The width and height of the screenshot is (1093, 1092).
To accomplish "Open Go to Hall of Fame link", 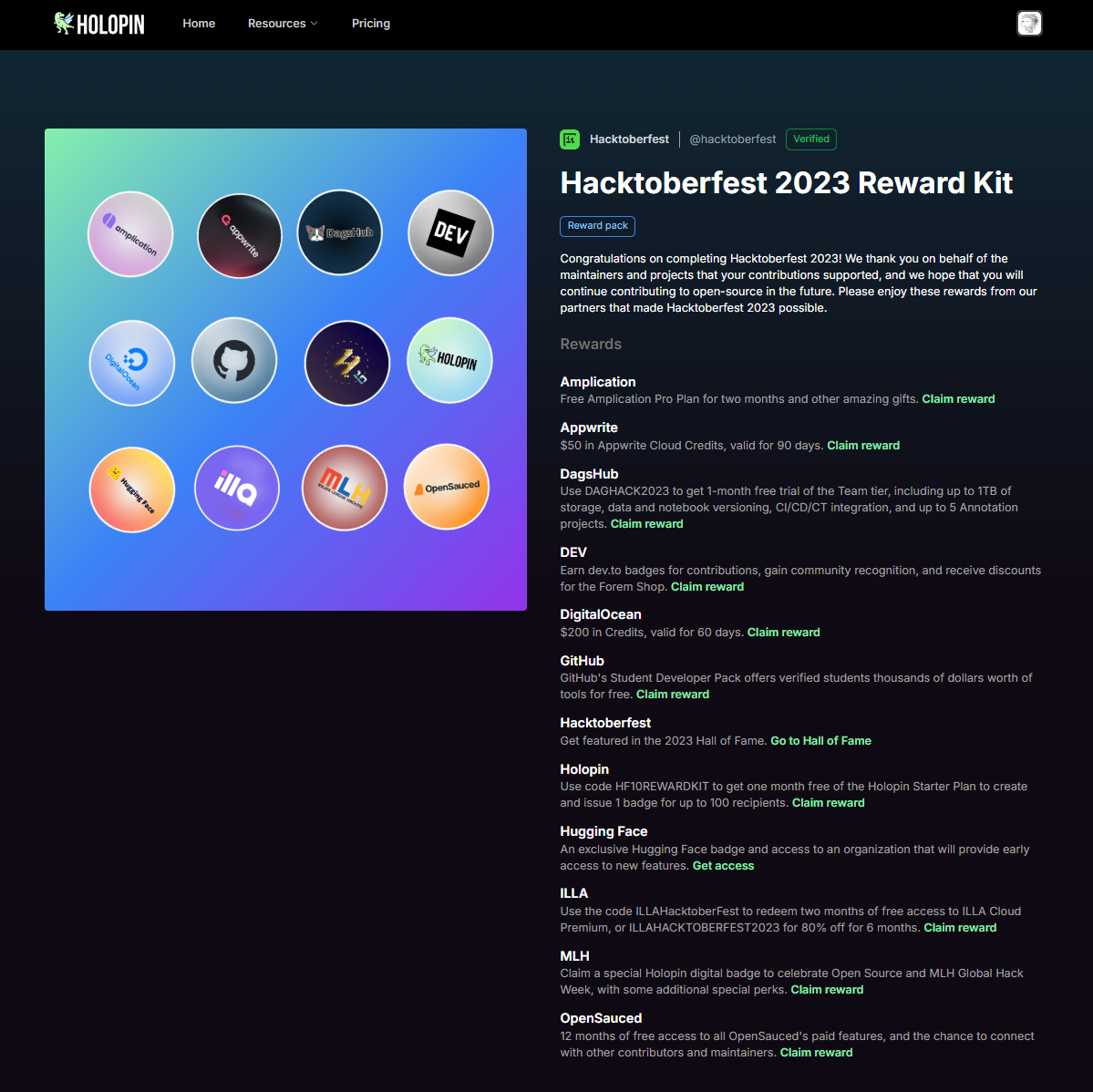I will click(820, 741).
